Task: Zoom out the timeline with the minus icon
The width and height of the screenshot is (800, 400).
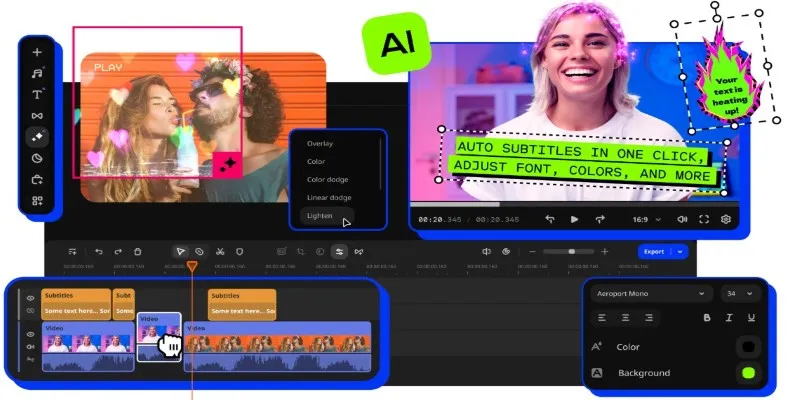Action: (532, 252)
